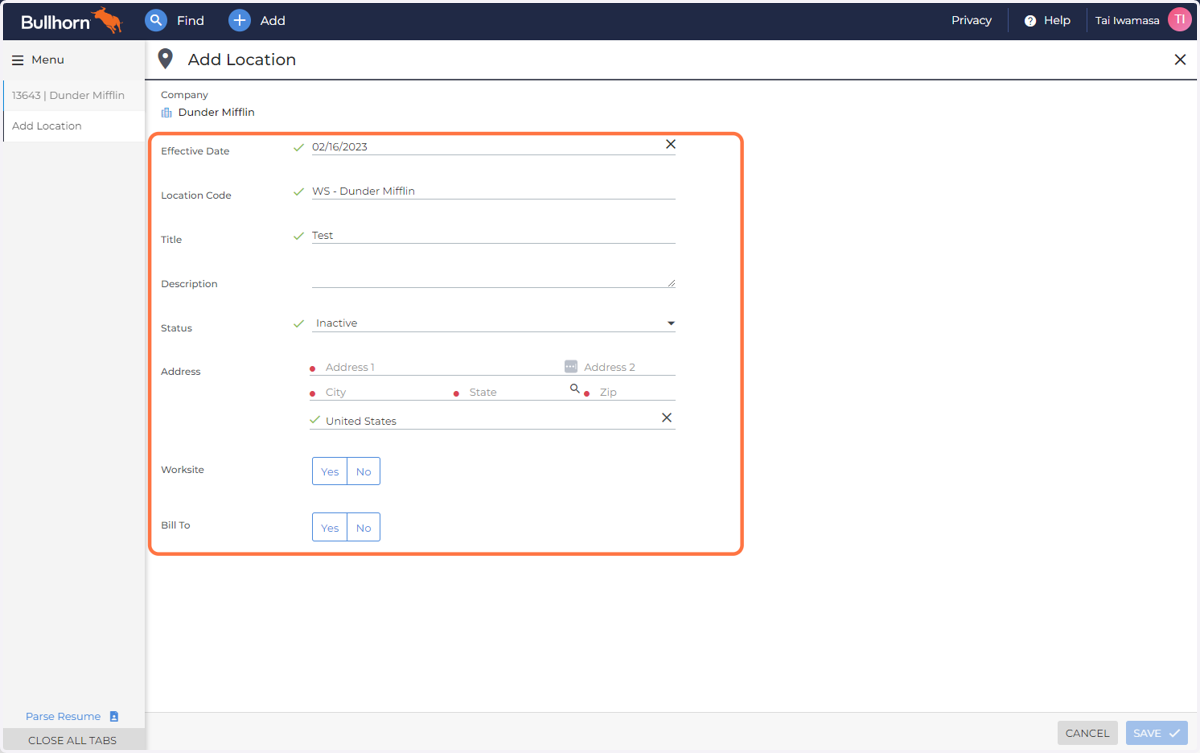The height and width of the screenshot is (753, 1200).
Task: Click the Parse Resume link
Action: [x=63, y=716]
